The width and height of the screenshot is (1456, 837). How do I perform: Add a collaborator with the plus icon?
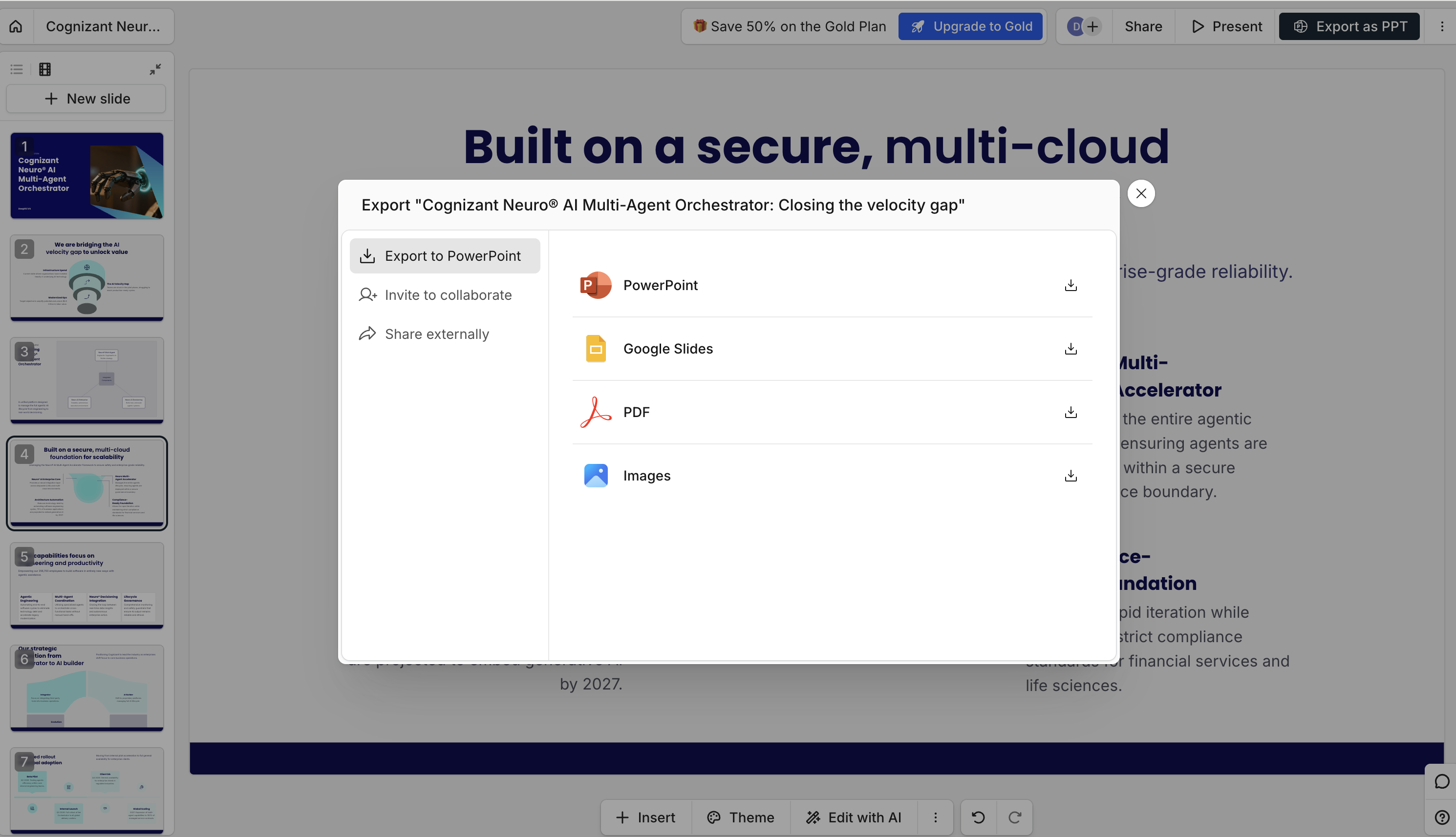1092,26
